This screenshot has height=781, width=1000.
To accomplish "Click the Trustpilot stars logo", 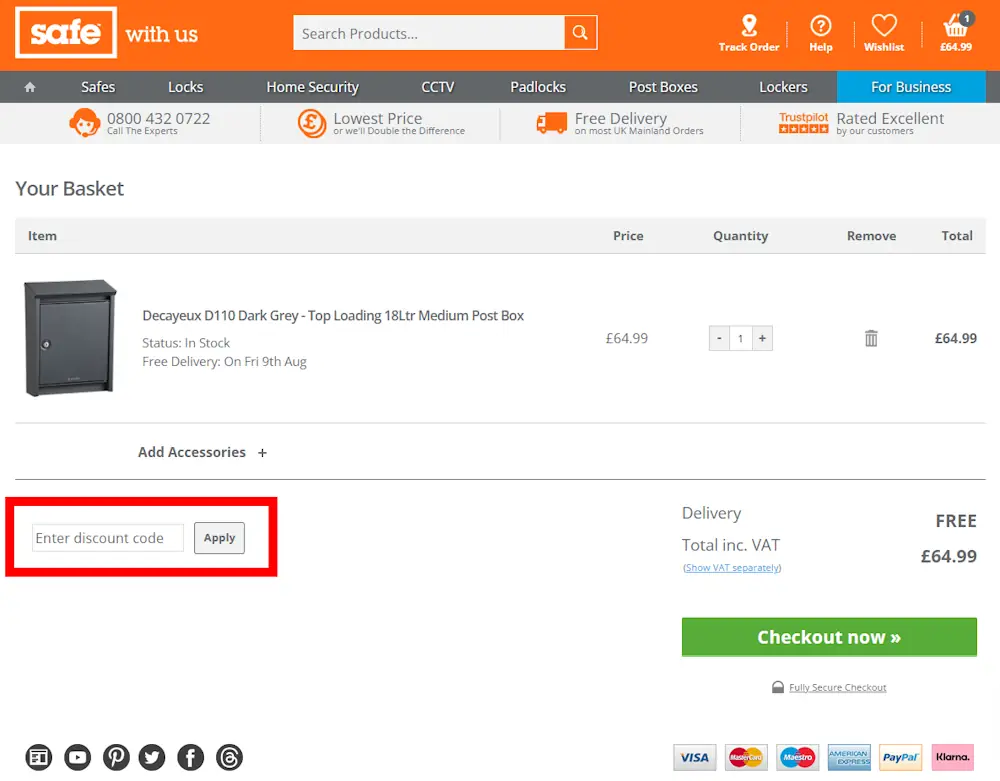I will click(x=804, y=122).
